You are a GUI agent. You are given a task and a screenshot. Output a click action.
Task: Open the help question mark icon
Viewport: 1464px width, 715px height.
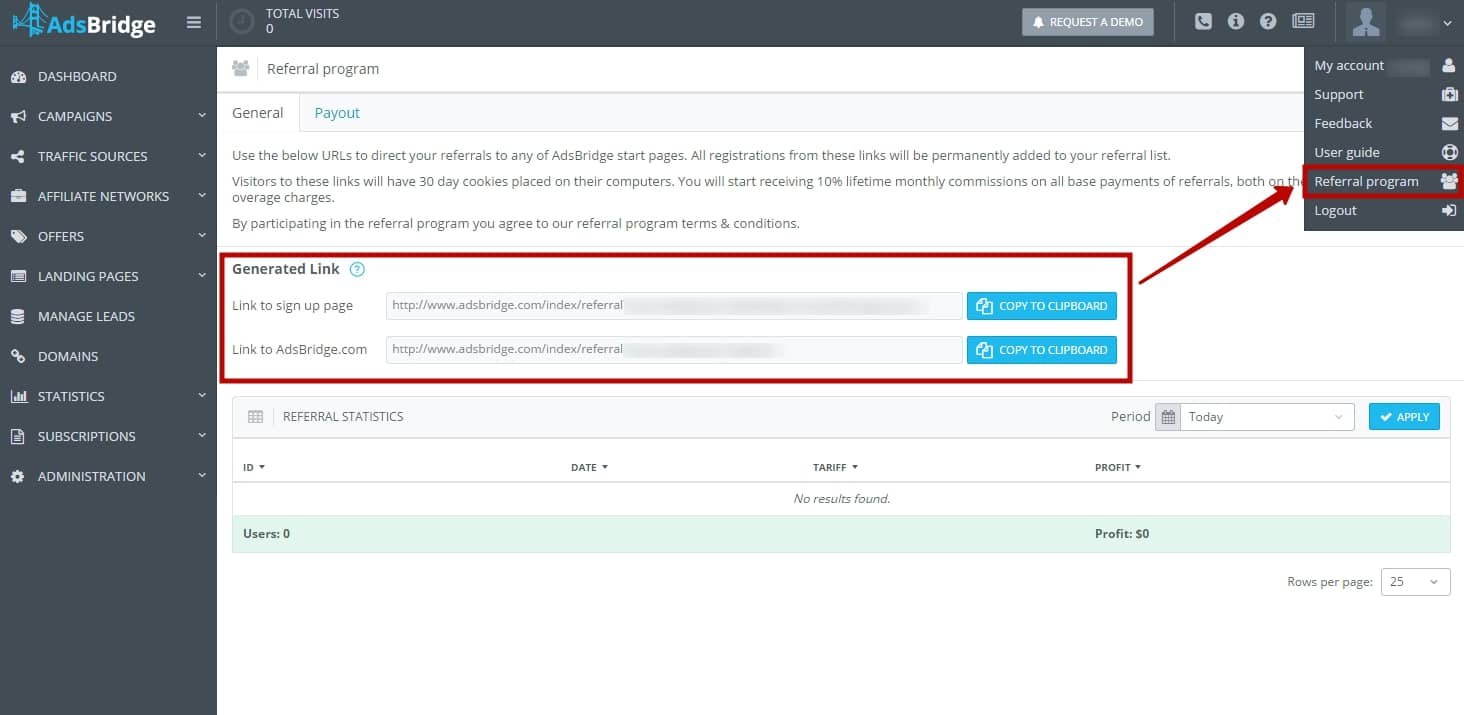(x=1268, y=21)
